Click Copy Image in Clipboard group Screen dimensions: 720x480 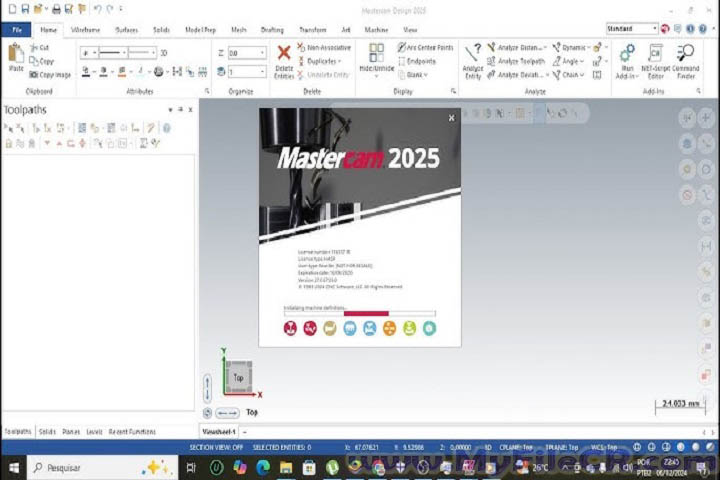tap(51, 74)
